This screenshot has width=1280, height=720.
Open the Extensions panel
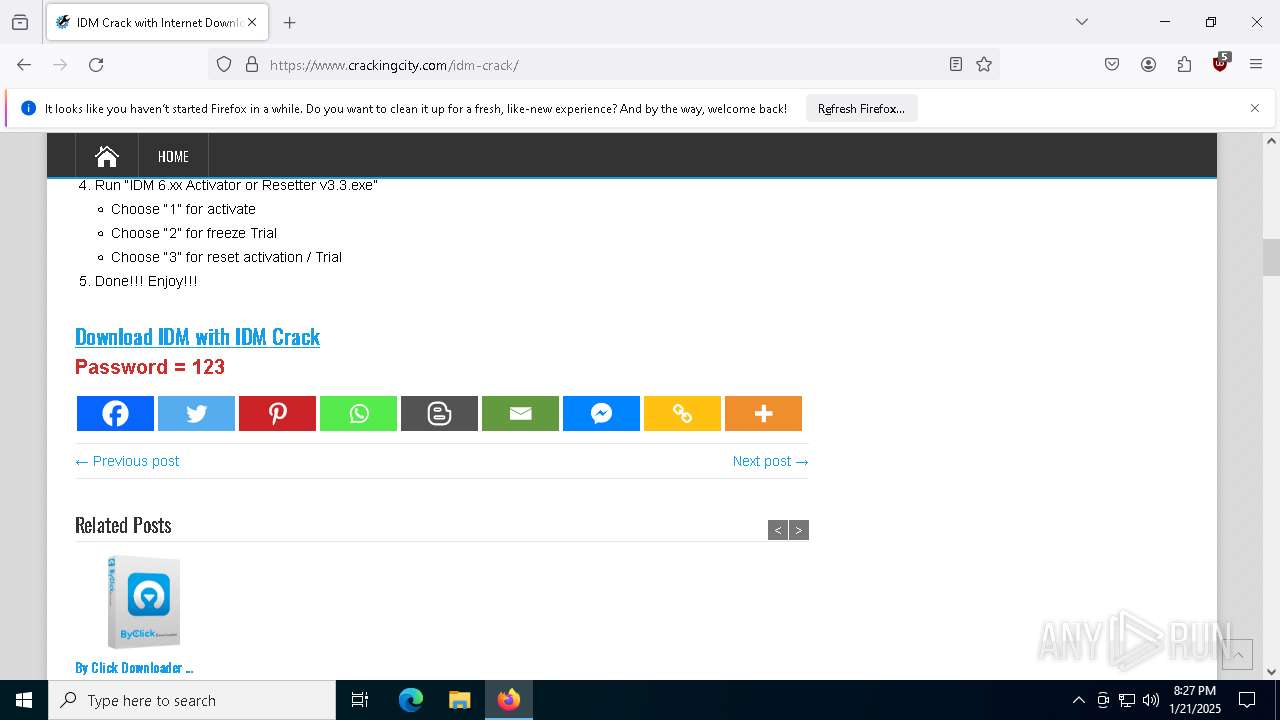point(1184,65)
